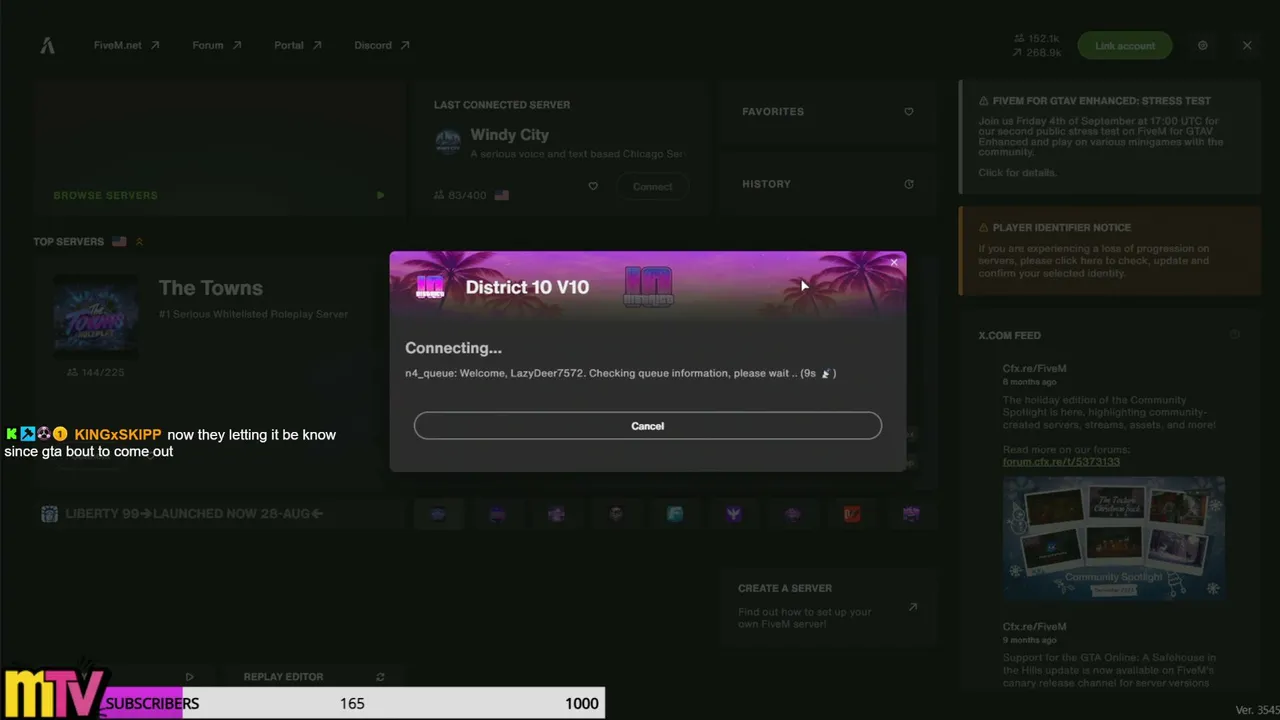Click the Cfx.re/FiveM post author, 9 months ago
This screenshot has width=1280, height=720.
coord(1035,627)
